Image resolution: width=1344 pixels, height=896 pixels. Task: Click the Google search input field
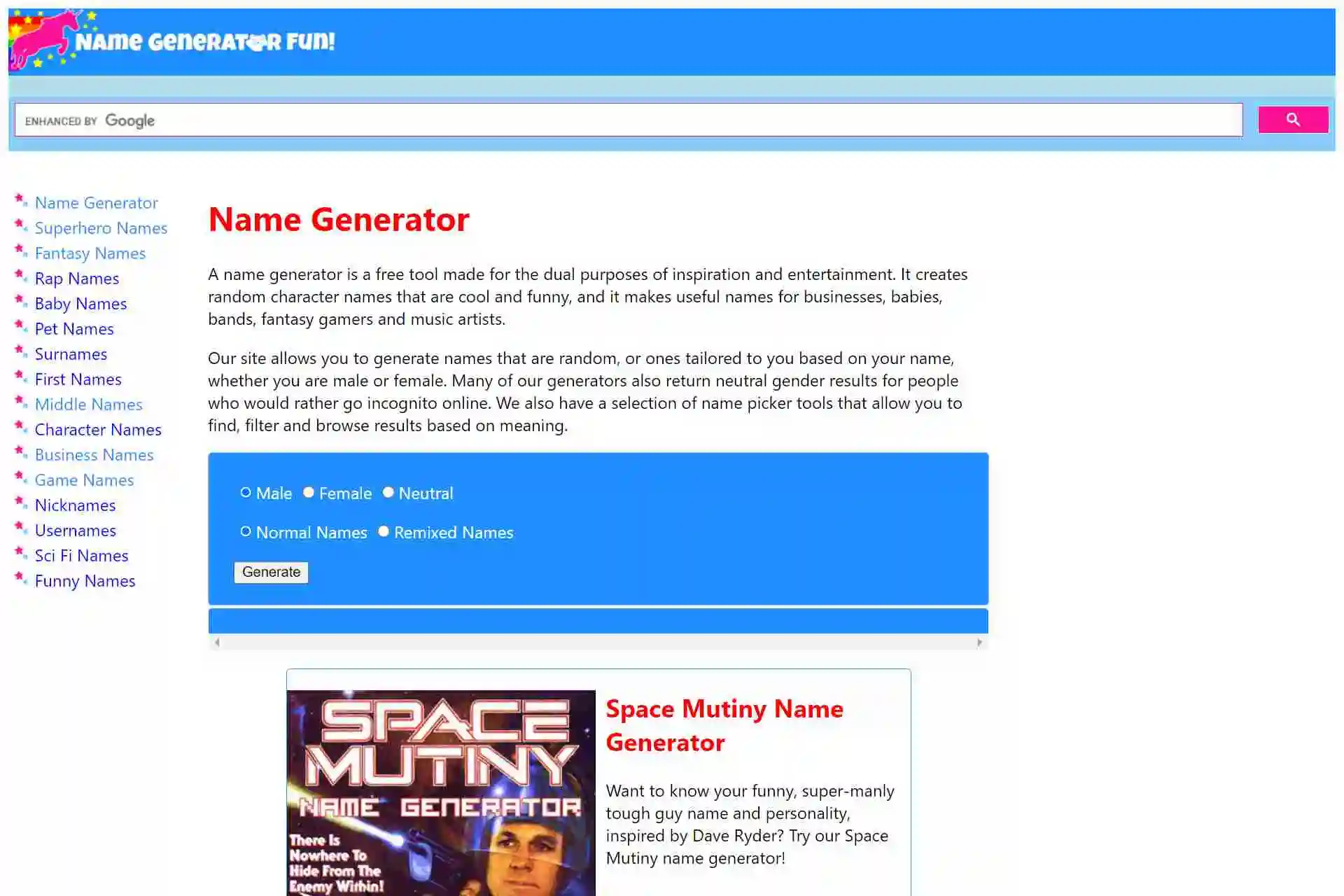click(x=629, y=120)
